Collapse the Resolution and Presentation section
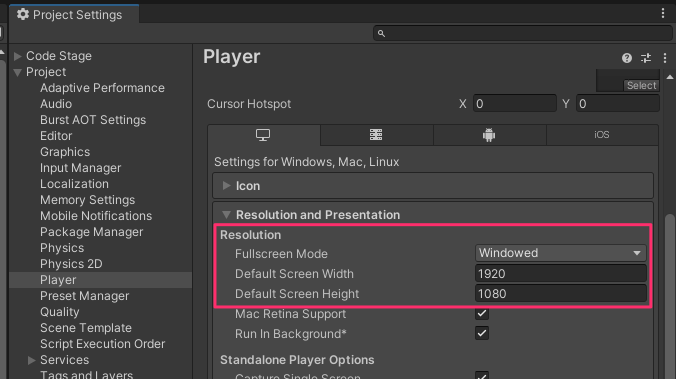 tap(226, 214)
